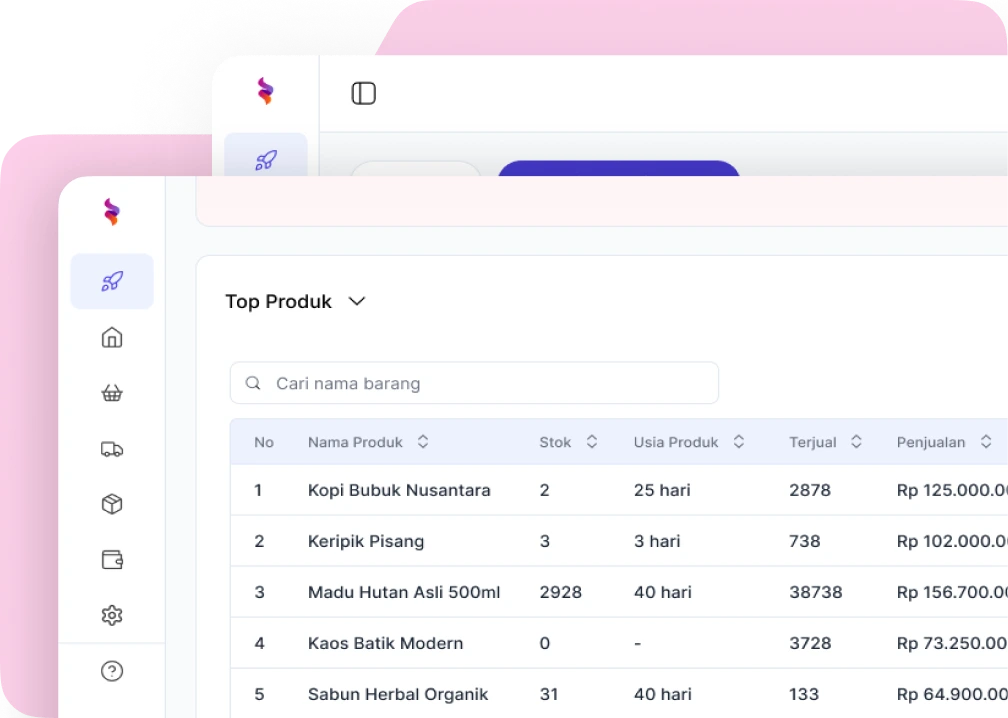
Task: Sort table by Usia Produk column
Action: tap(739, 442)
